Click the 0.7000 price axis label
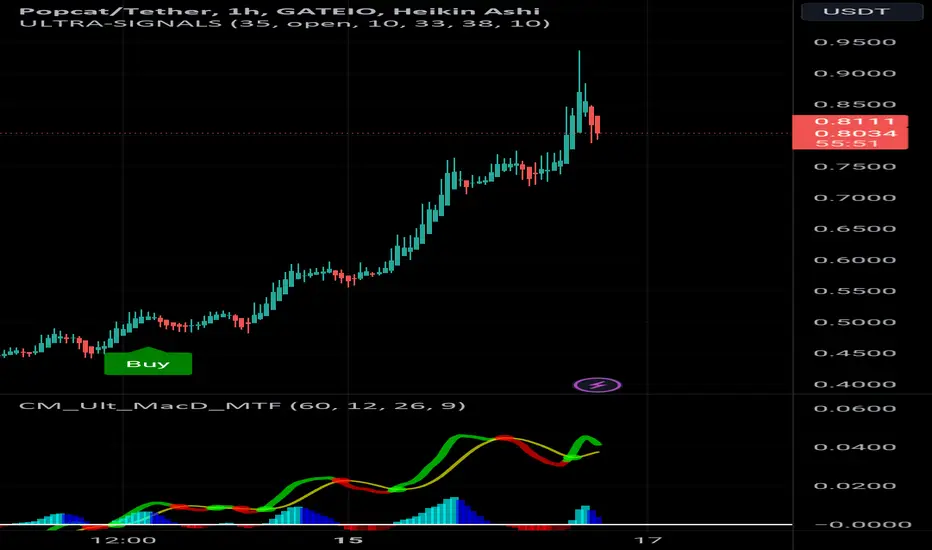This screenshot has height=550, width=932. pyautogui.click(x=855, y=197)
